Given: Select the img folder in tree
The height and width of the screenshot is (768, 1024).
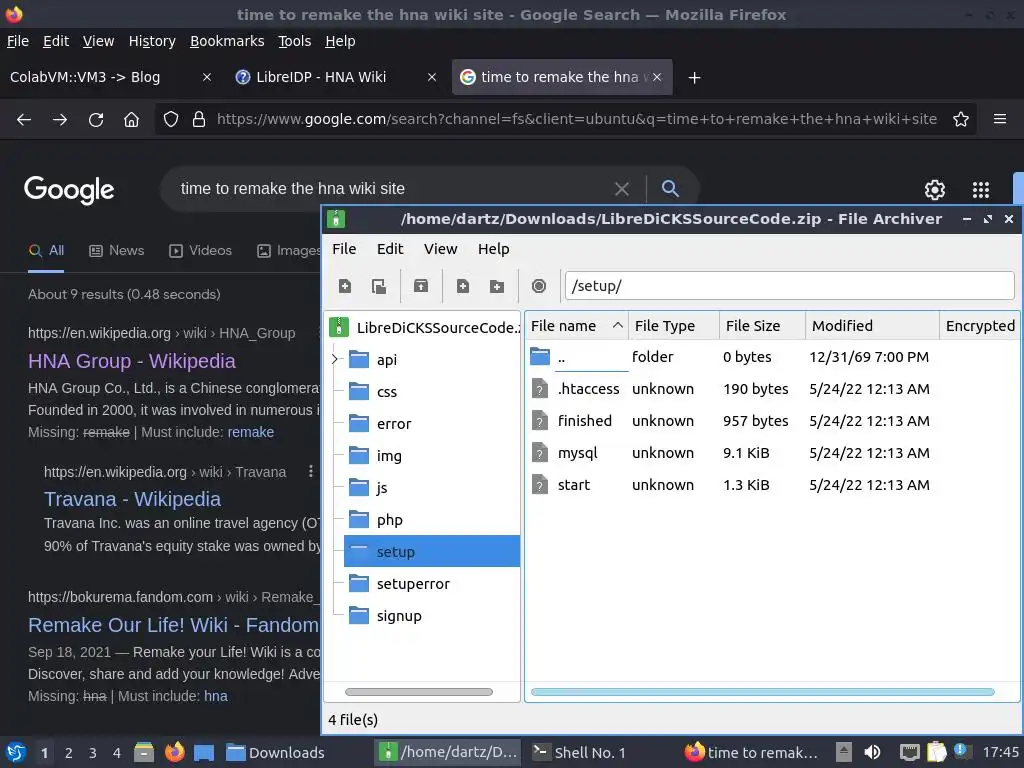Looking at the screenshot, I should pyautogui.click(x=389, y=456).
